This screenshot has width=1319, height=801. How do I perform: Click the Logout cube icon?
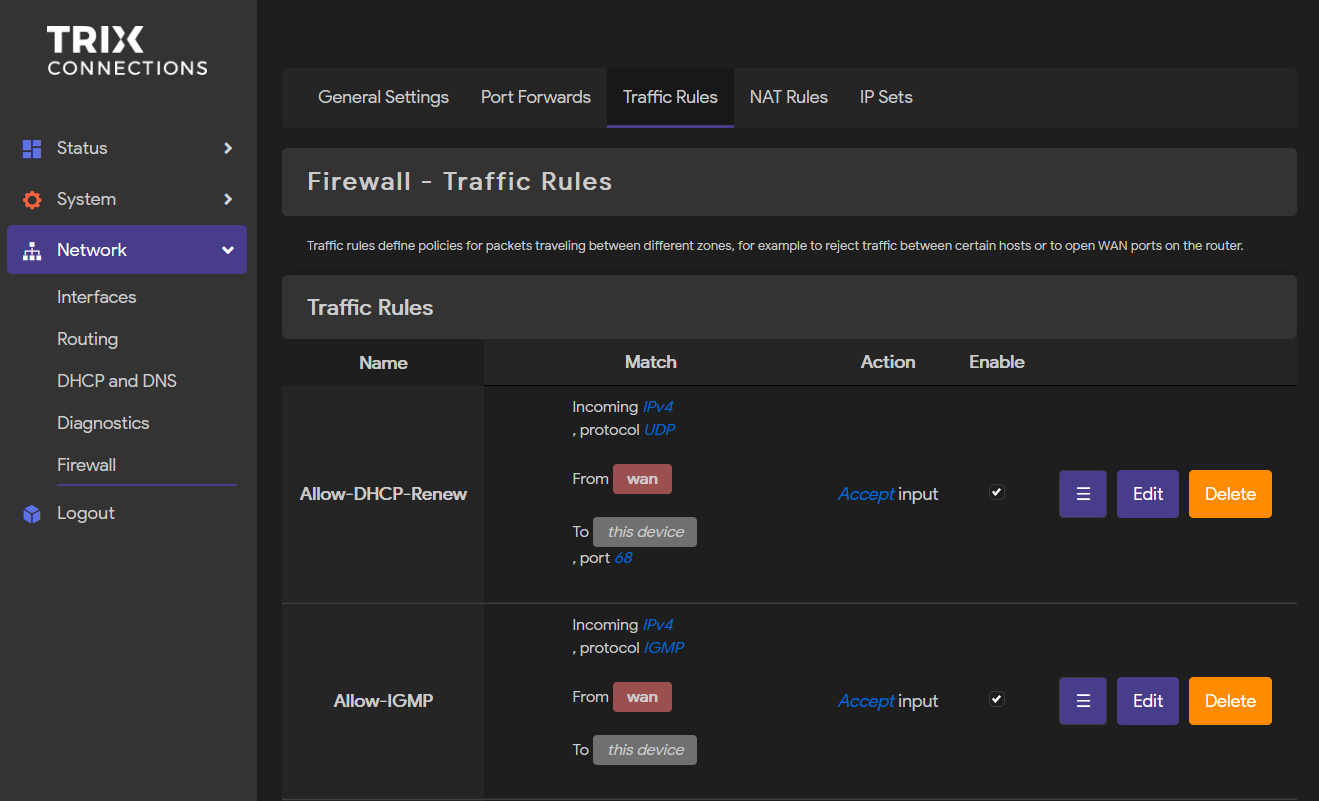30,513
